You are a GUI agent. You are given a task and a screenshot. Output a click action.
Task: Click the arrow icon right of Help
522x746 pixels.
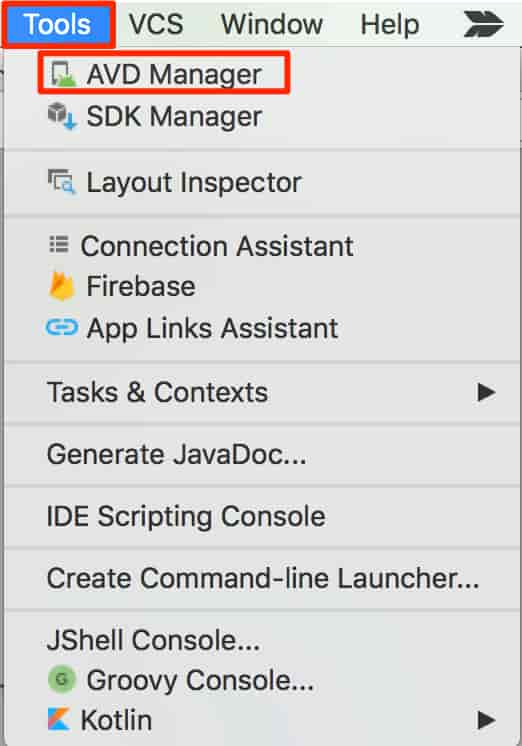[x=483, y=24]
